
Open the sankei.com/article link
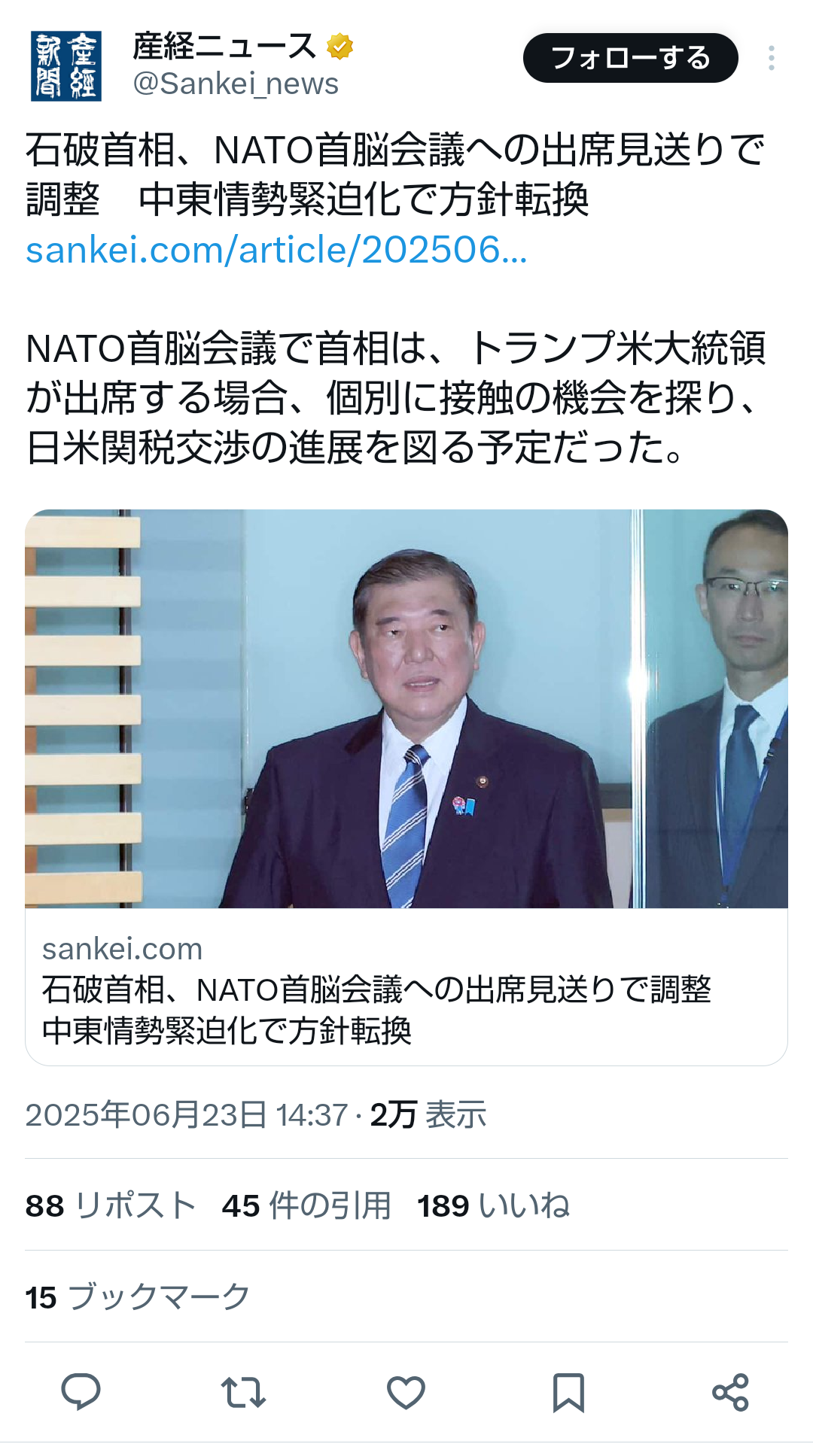[x=276, y=250]
